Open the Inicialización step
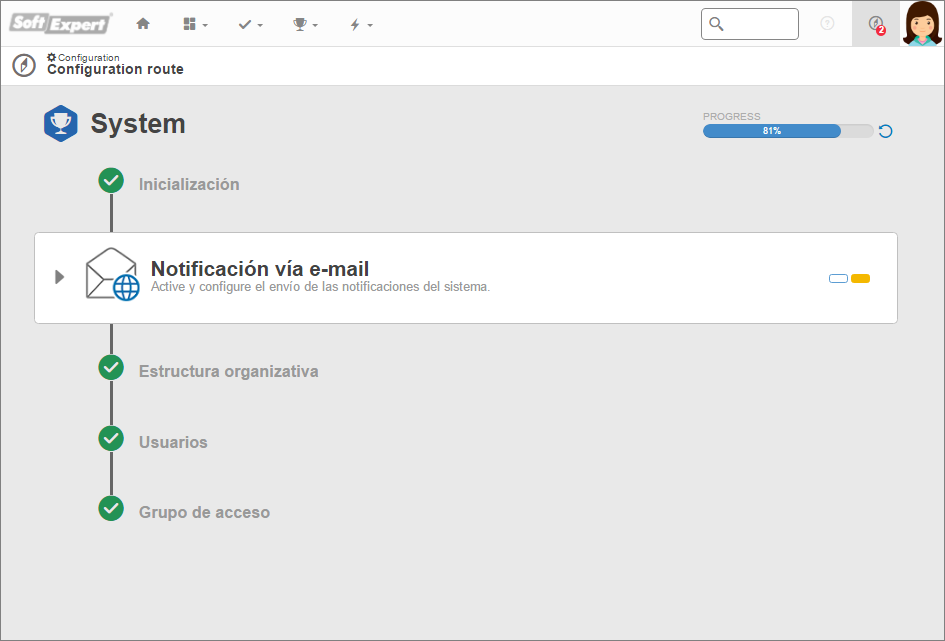Viewport: 945px width, 641px height. (189, 184)
